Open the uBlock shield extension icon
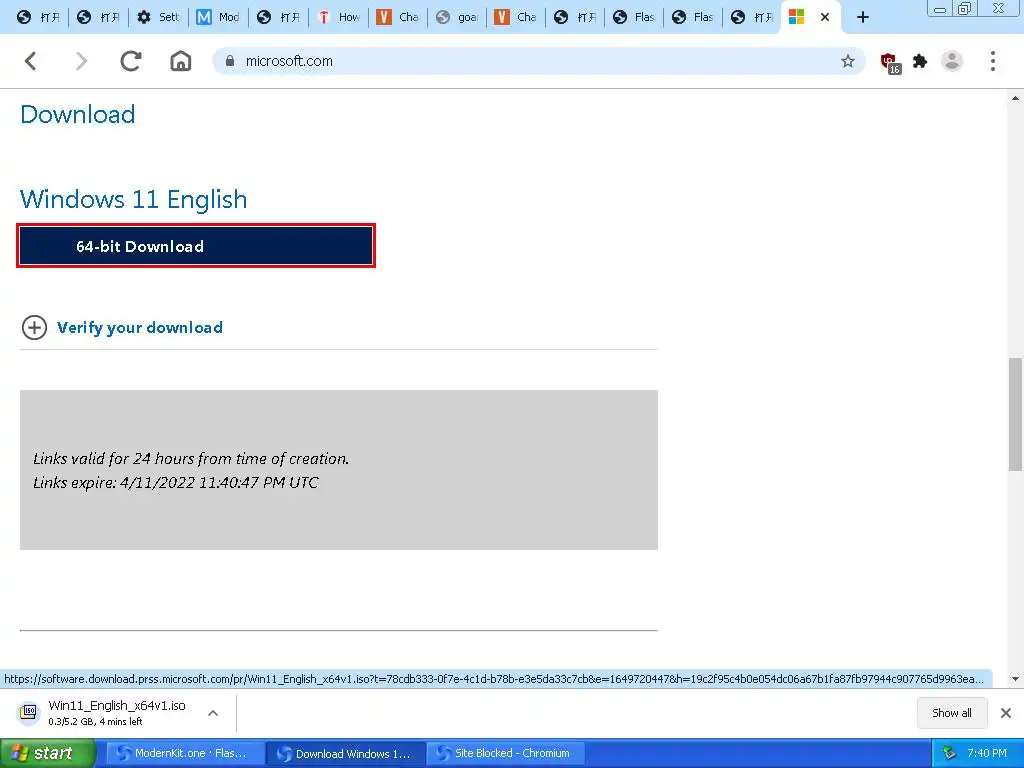1024x768 pixels. [889, 62]
